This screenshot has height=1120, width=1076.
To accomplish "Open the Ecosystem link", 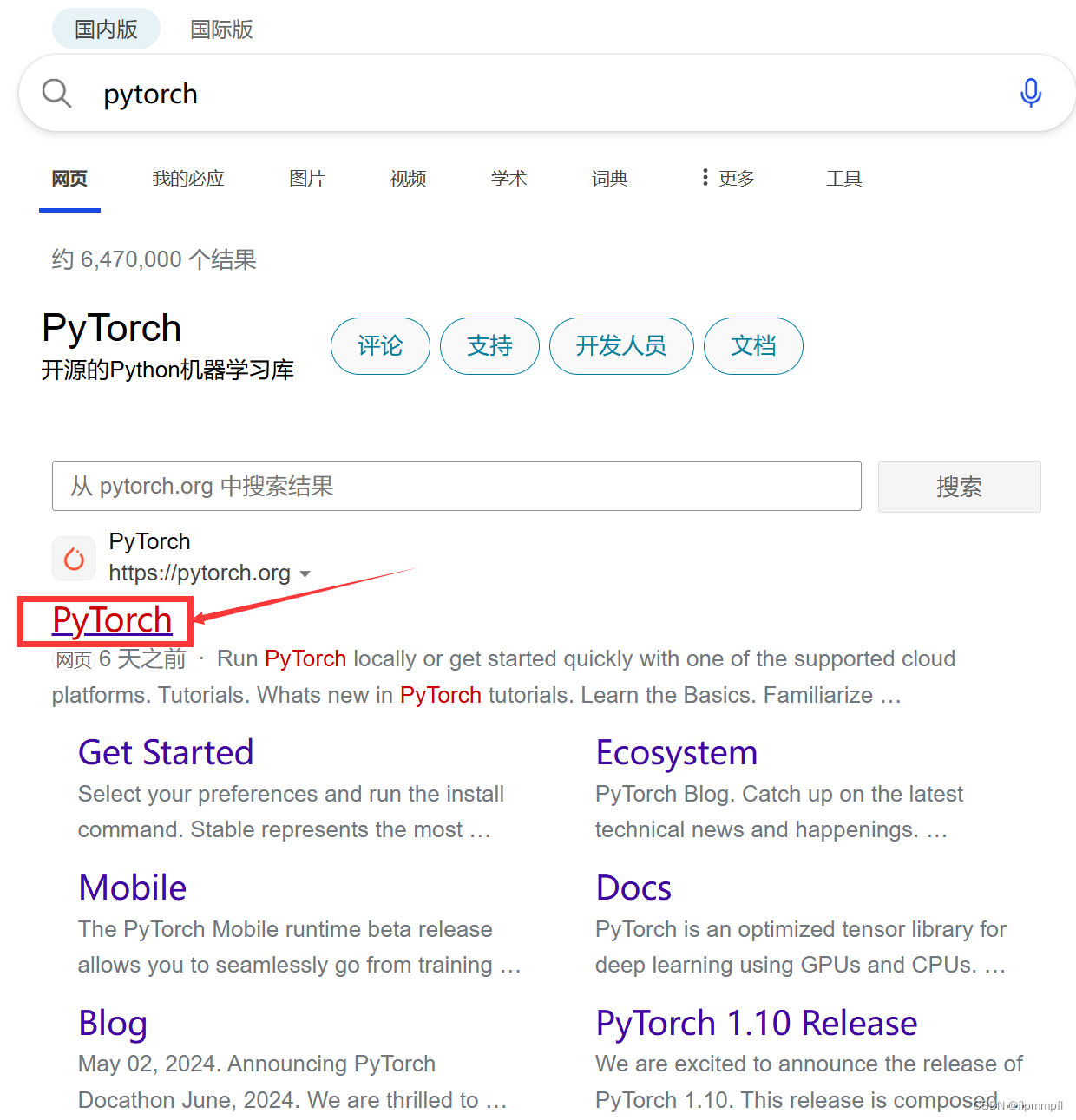I will click(x=677, y=752).
